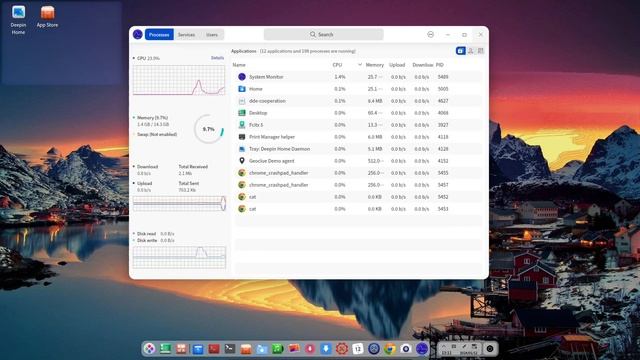Click the System Monitor logo in title bar

(x=138, y=35)
